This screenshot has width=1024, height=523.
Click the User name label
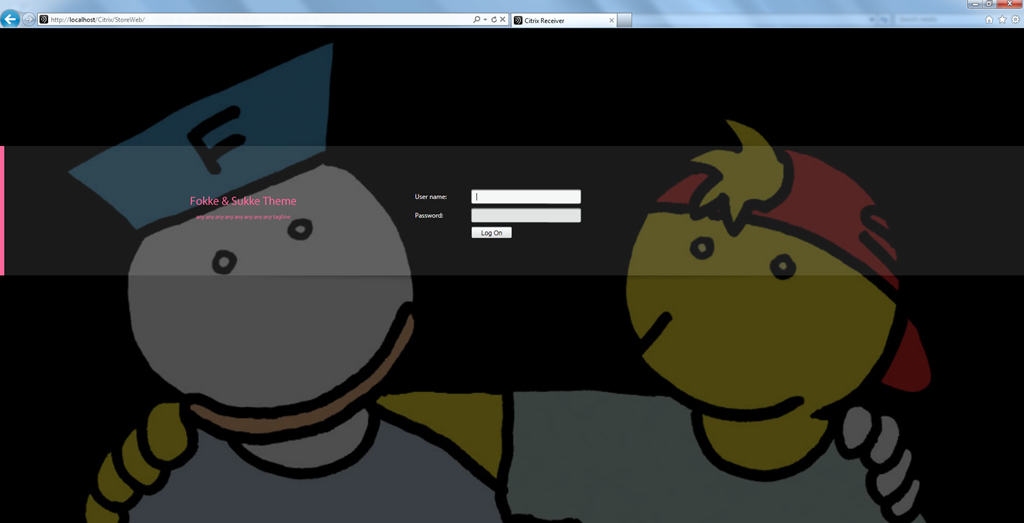(431, 197)
